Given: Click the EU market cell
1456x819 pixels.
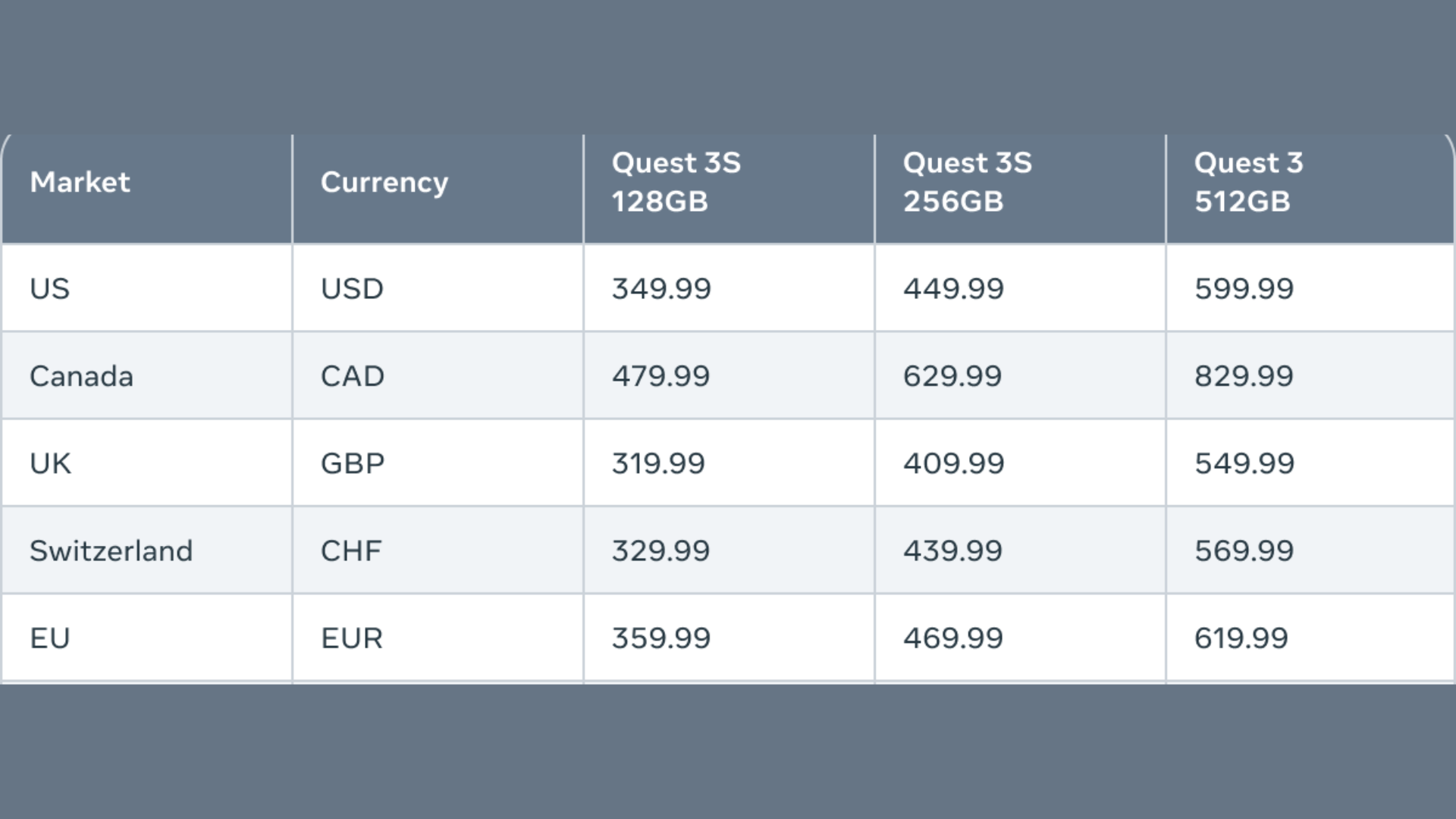Looking at the screenshot, I should tap(50, 638).
